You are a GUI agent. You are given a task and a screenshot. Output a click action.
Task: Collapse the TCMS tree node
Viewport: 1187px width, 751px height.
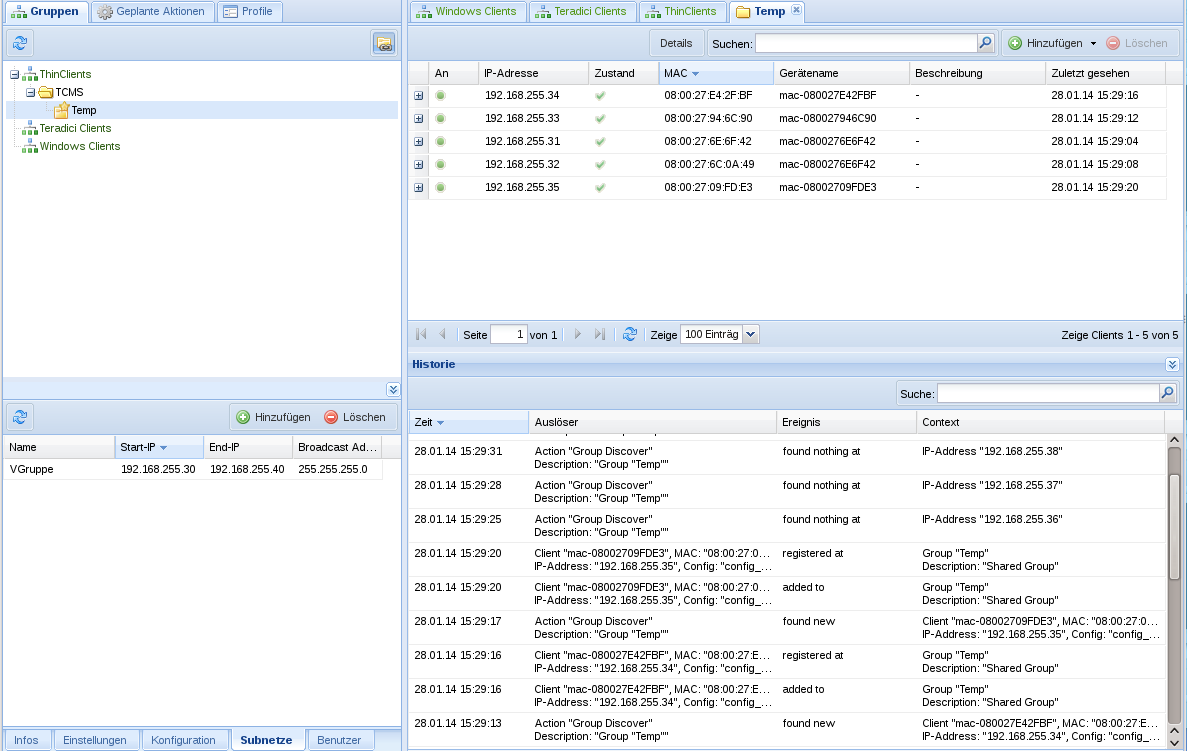(31, 92)
